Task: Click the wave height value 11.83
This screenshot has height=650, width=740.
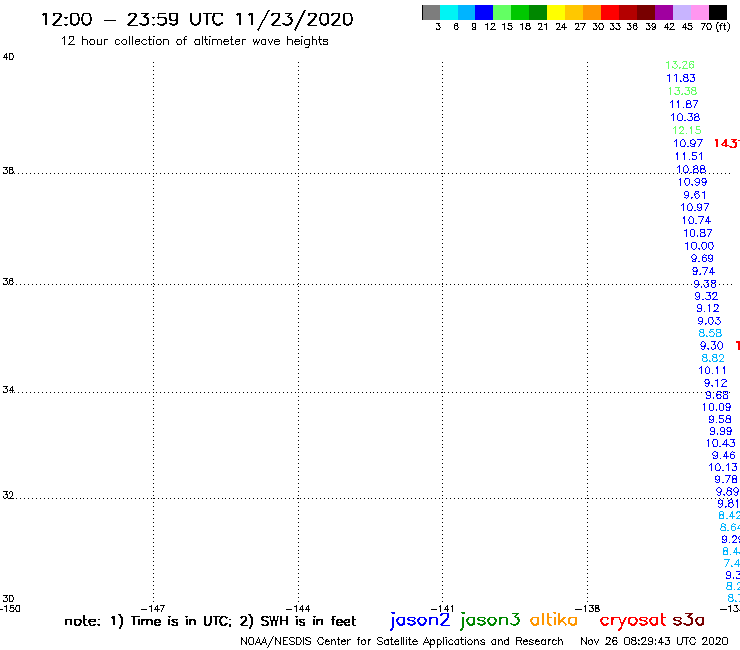Action: pos(681,78)
